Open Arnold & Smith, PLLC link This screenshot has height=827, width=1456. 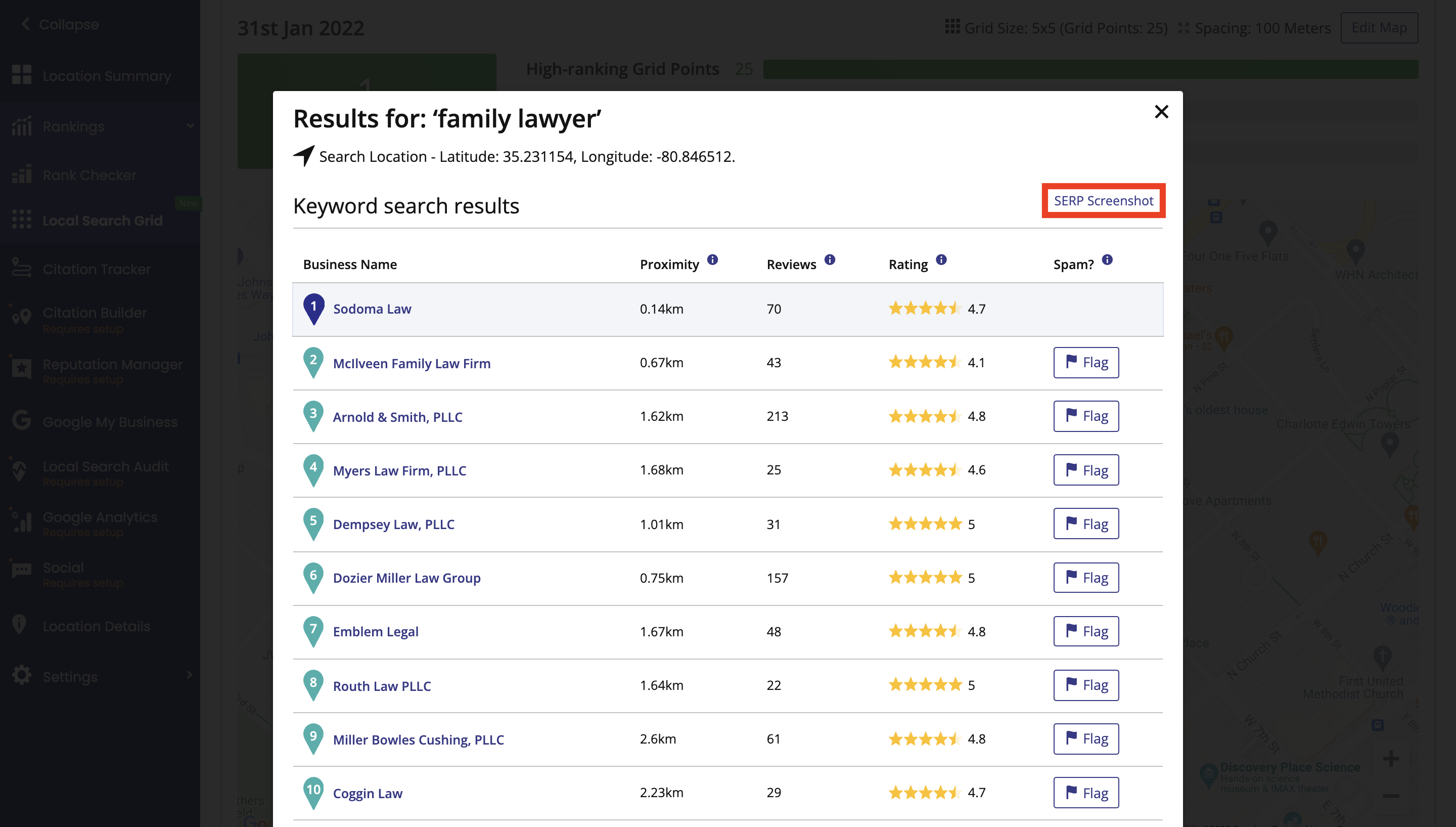[x=397, y=416]
